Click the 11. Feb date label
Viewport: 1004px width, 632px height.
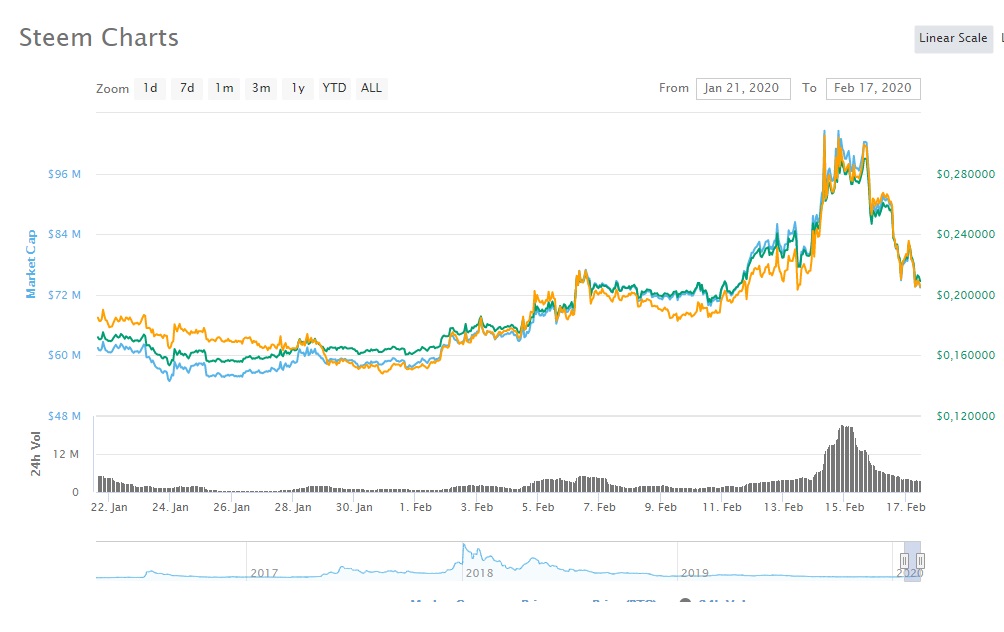click(x=722, y=507)
